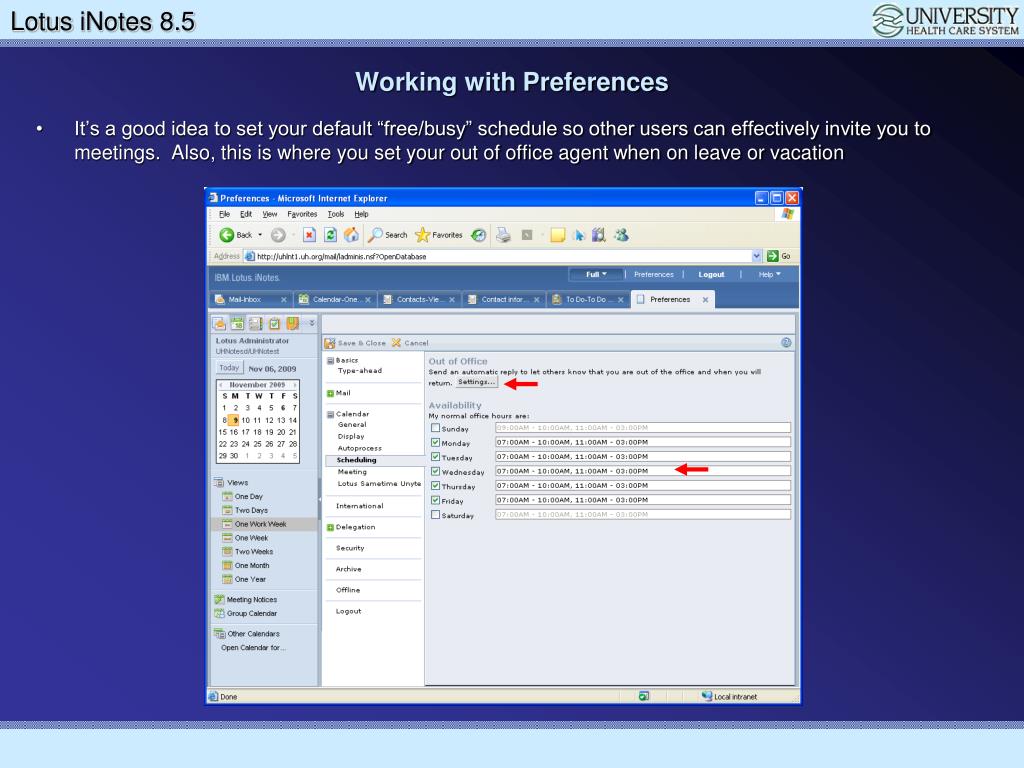Select Autoprocess in preferences tree
This screenshot has width=1024, height=768.
[360, 449]
